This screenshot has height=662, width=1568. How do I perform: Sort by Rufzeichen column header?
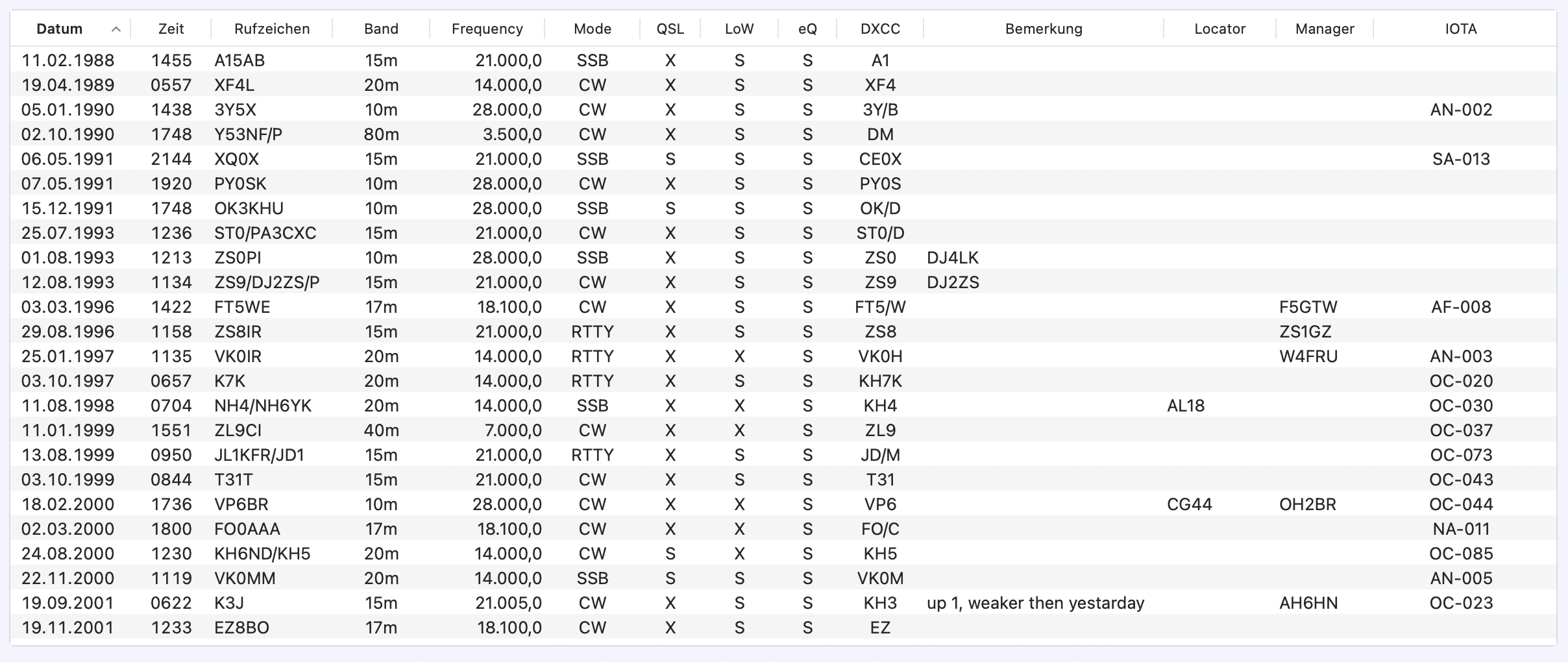271,29
